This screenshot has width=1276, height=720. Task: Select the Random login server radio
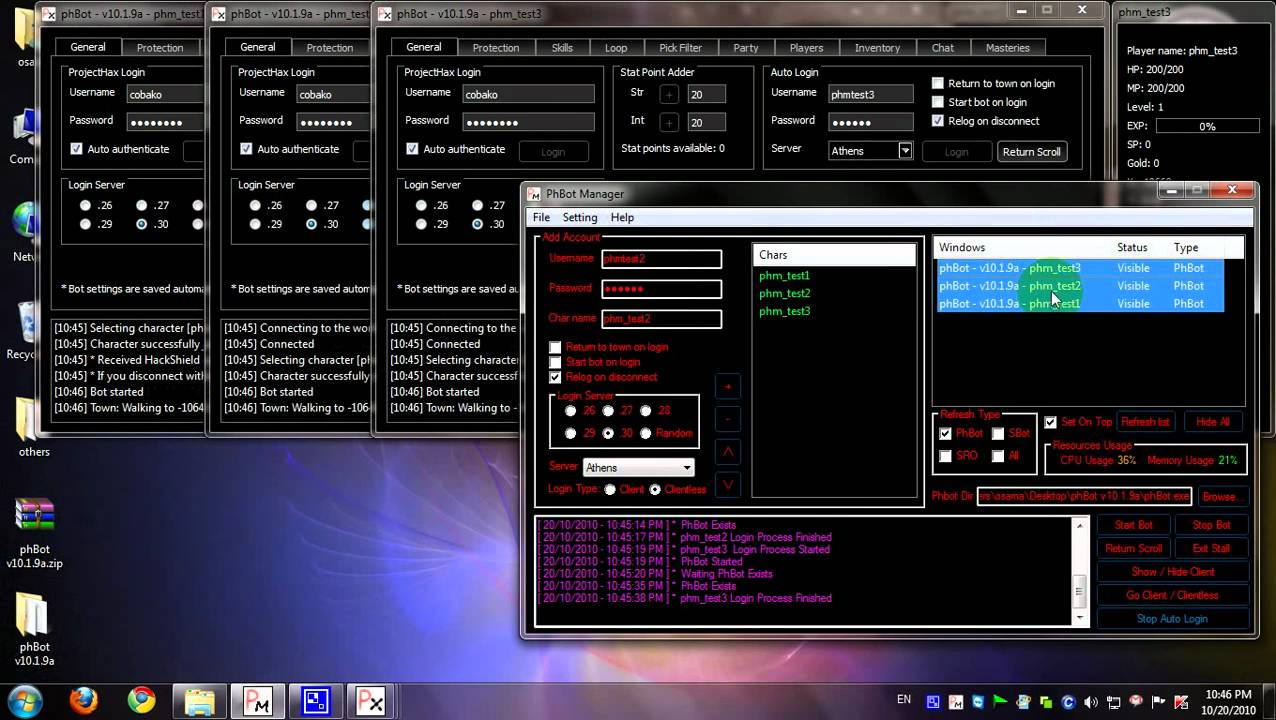click(x=645, y=433)
